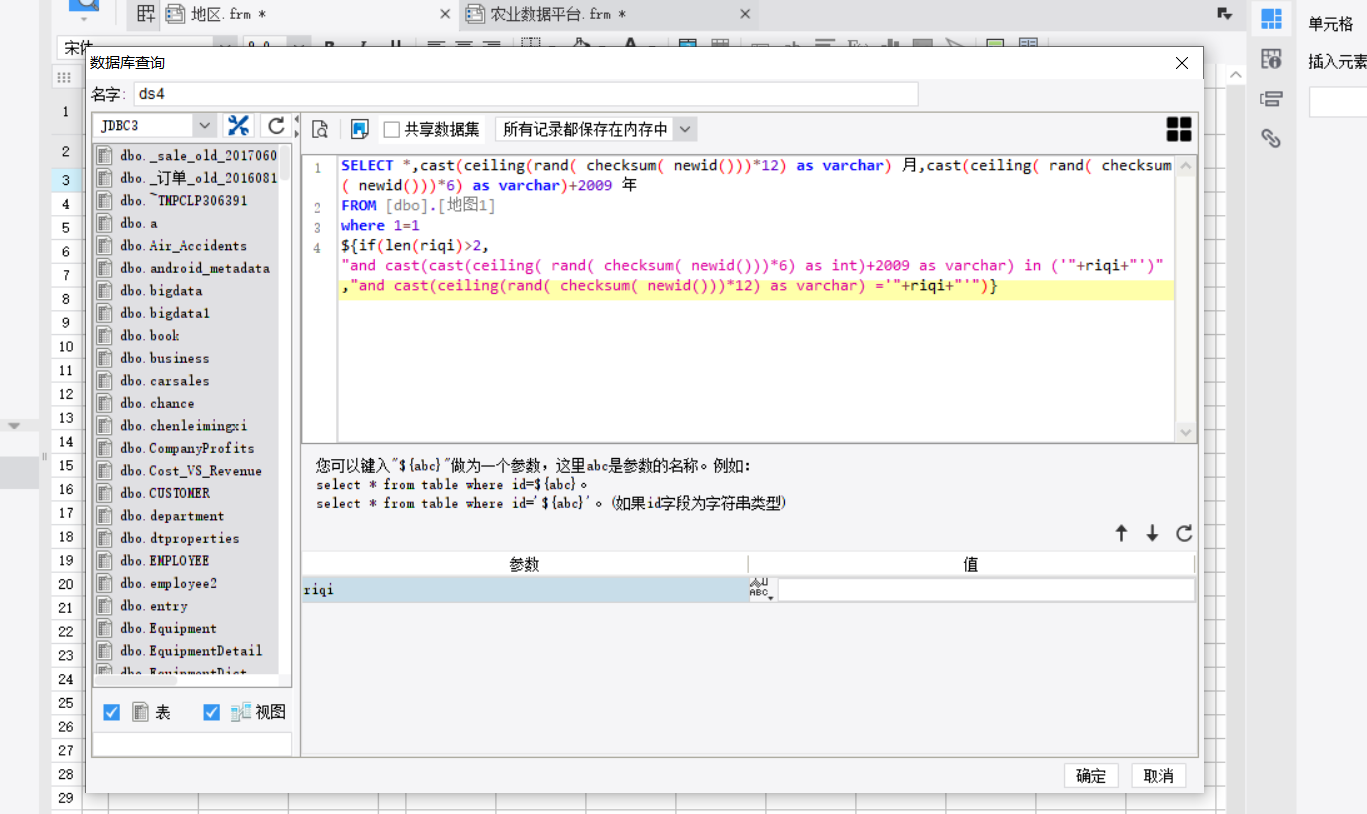Move parameter down with the down arrow

click(1152, 534)
